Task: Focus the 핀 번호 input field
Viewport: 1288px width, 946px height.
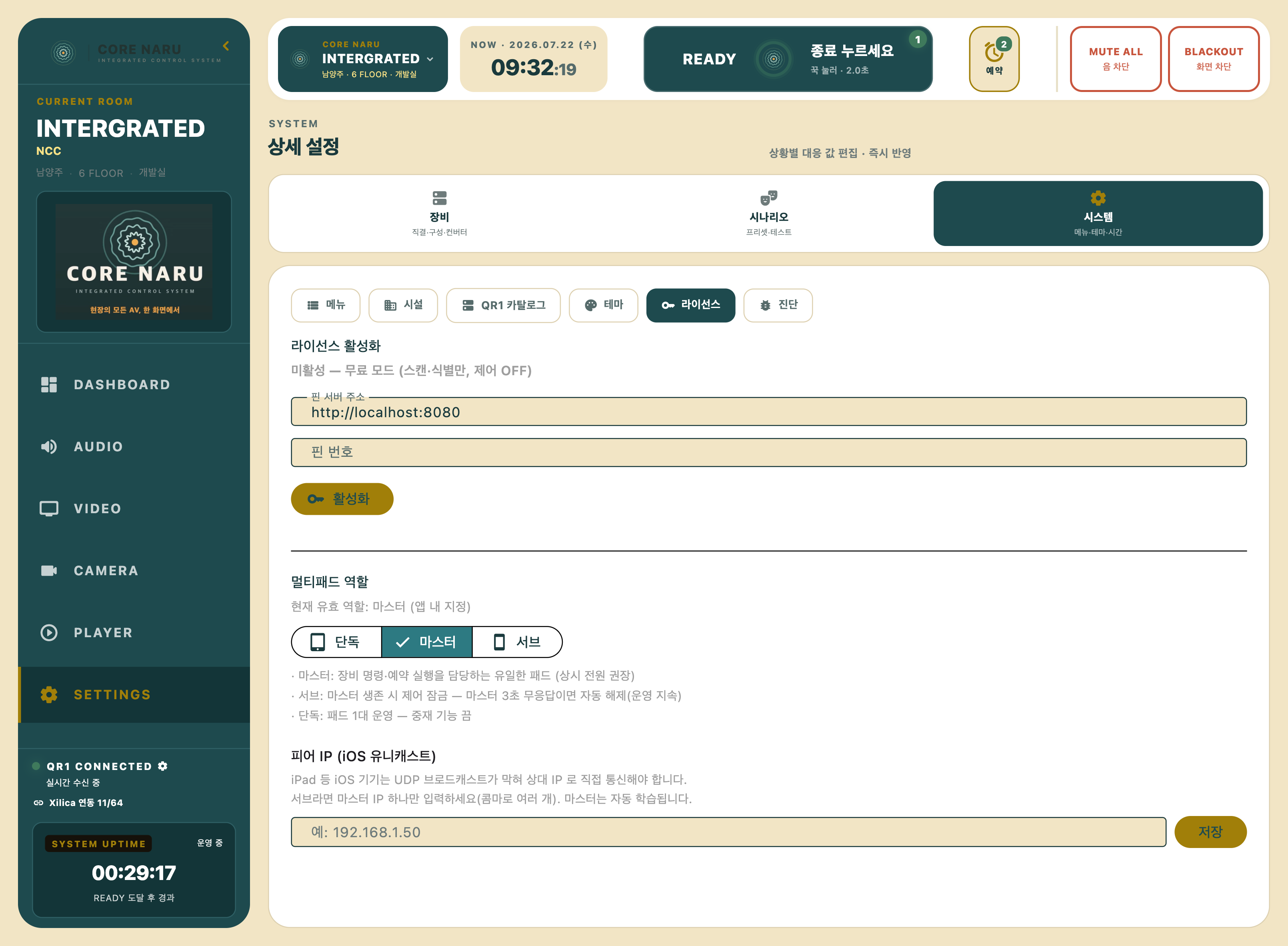Action: (768, 452)
